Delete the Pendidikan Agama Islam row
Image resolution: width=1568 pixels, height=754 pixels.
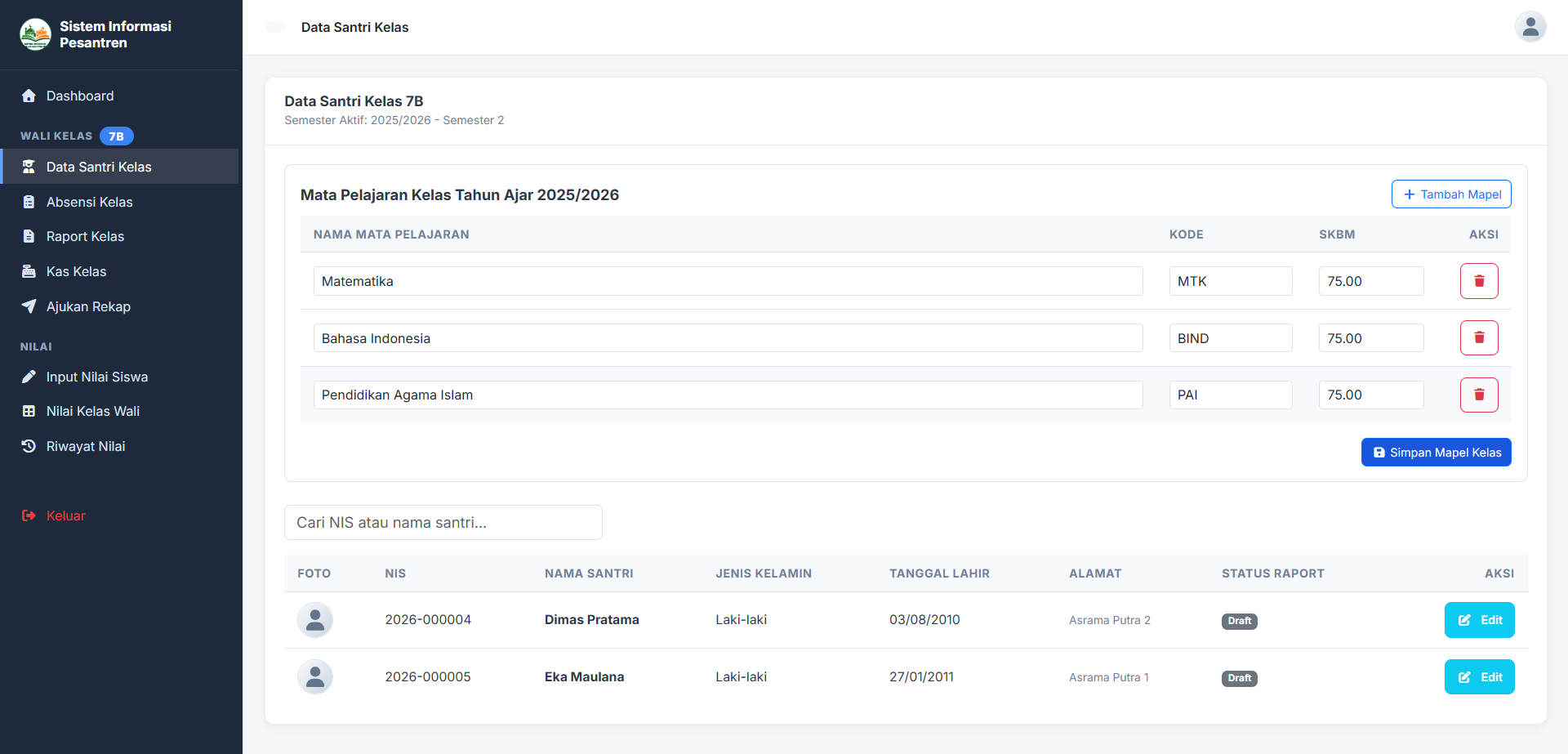(1479, 395)
